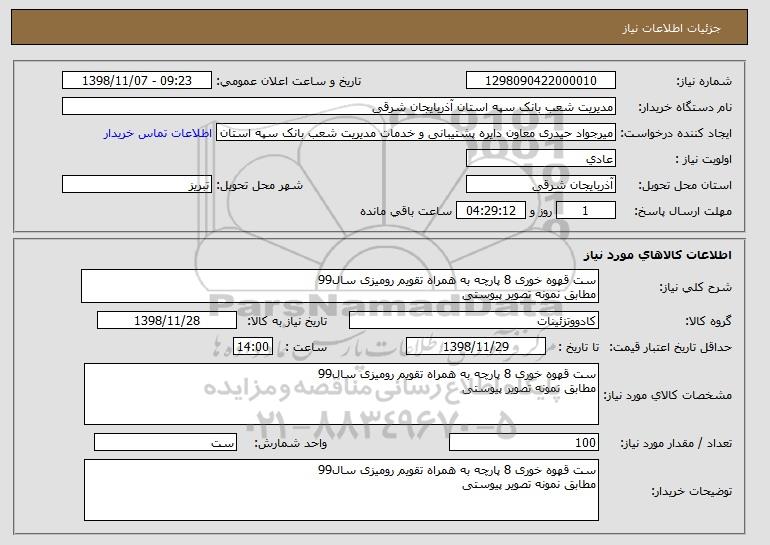Click the استان محل تحویل field آذربایجان شرقی
Viewport: 770px width, 545px height.
pos(541,185)
